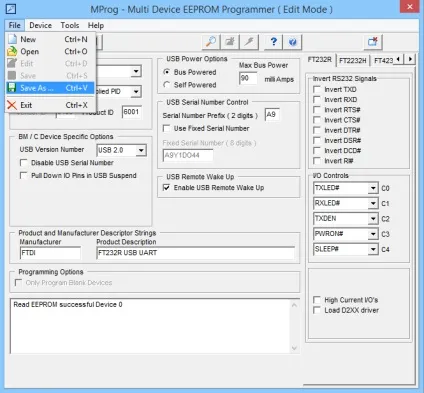Open the C0 TXLED# dropdown
Screen dimensions: 424x393
pyautogui.click(x=373, y=188)
